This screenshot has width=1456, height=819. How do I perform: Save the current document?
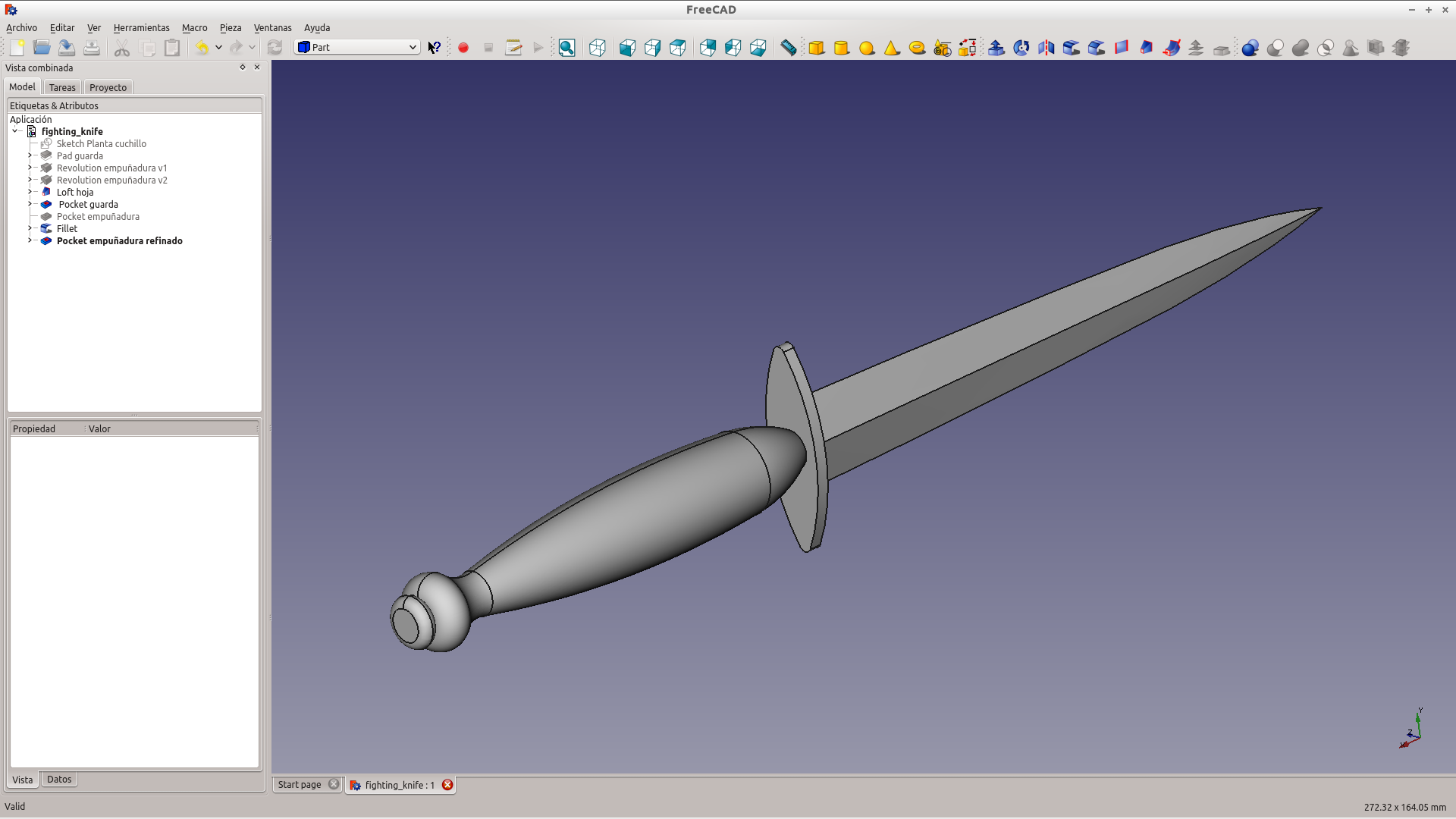pos(67,48)
